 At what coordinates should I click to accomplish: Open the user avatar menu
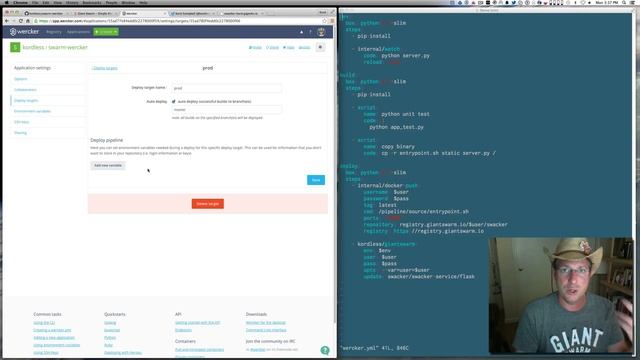point(321,32)
